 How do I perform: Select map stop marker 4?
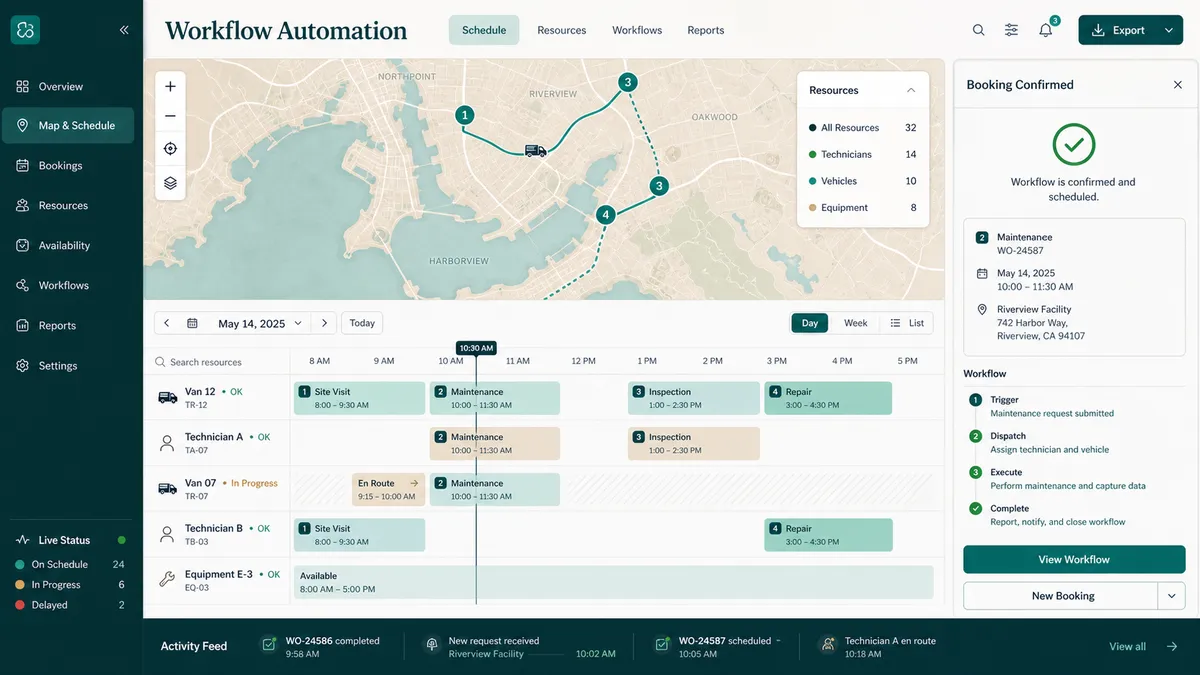pyautogui.click(x=605, y=214)
